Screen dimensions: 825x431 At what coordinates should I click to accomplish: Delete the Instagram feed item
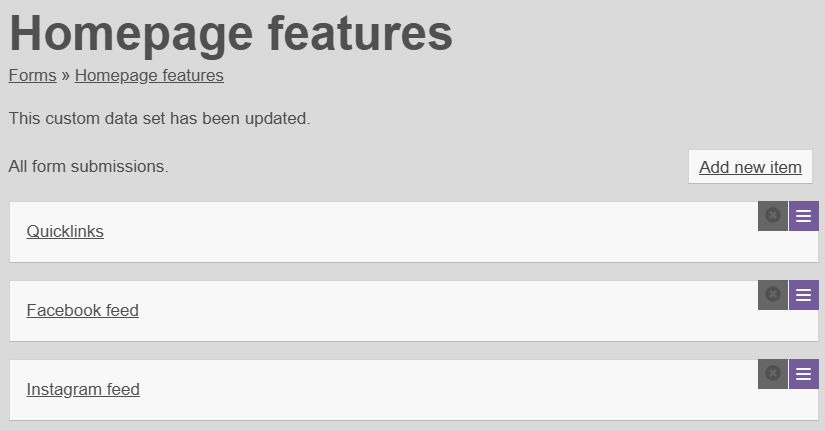(x=773, y=373)
